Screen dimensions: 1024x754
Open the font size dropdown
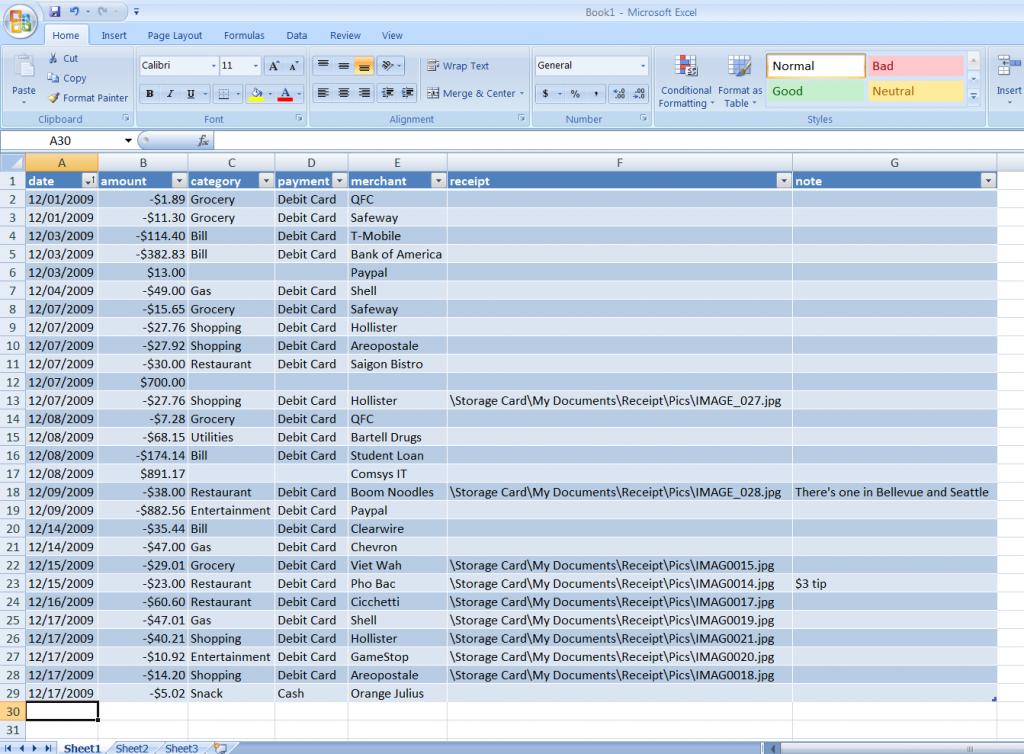tap(255, 65)
